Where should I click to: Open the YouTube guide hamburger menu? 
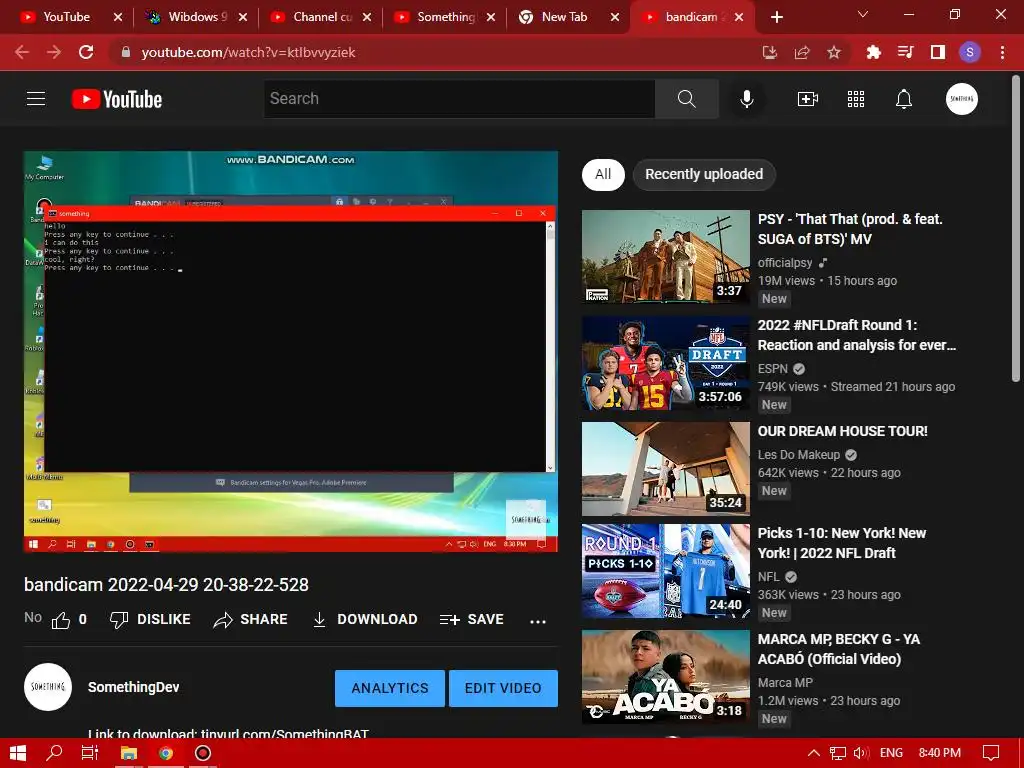[36, 99]
